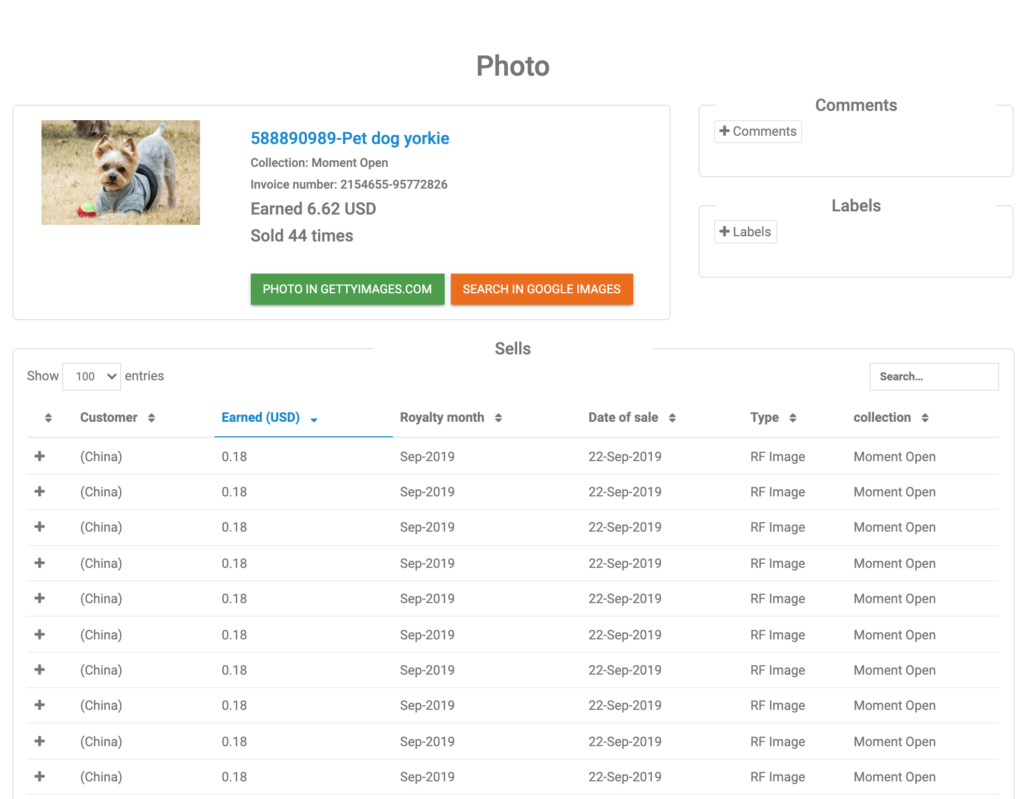
Task: Toggle the Earned (USD) sort arrow
Action: [313, 419]
